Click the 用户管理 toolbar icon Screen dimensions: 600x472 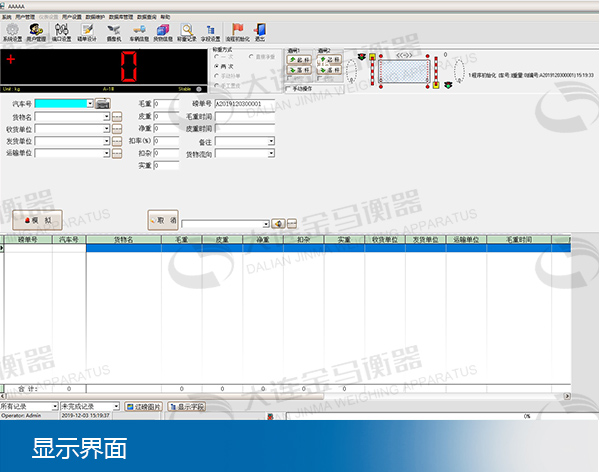coord(35,32)
